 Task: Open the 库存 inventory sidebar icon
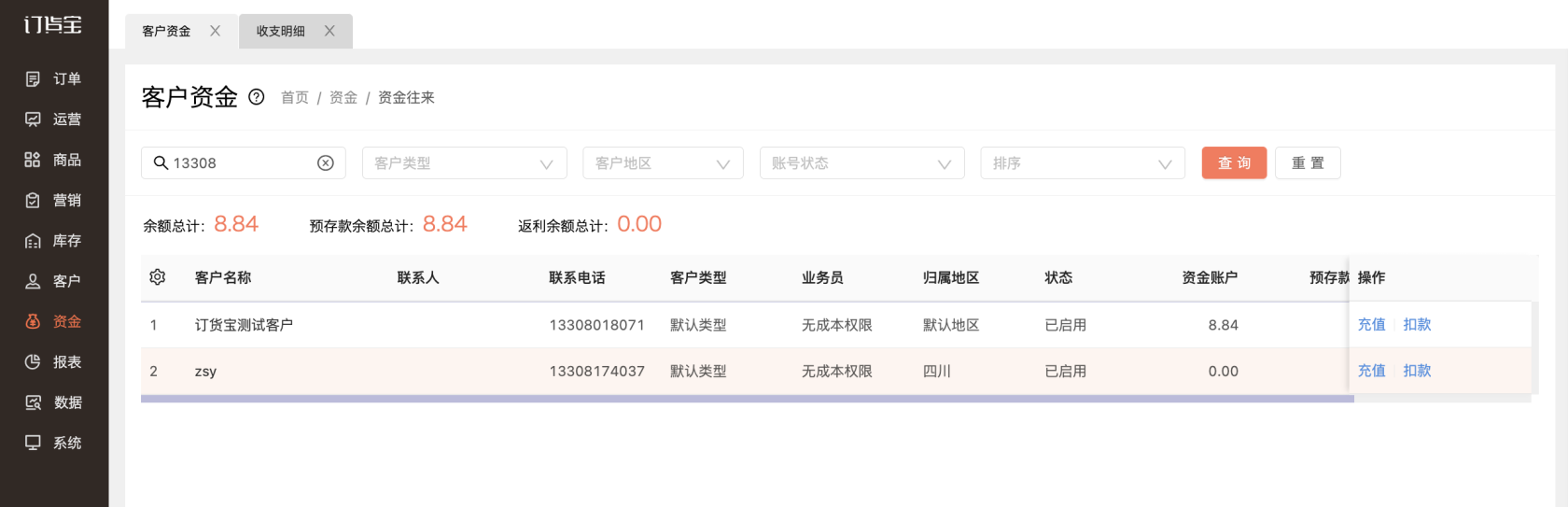click(33, 241)
